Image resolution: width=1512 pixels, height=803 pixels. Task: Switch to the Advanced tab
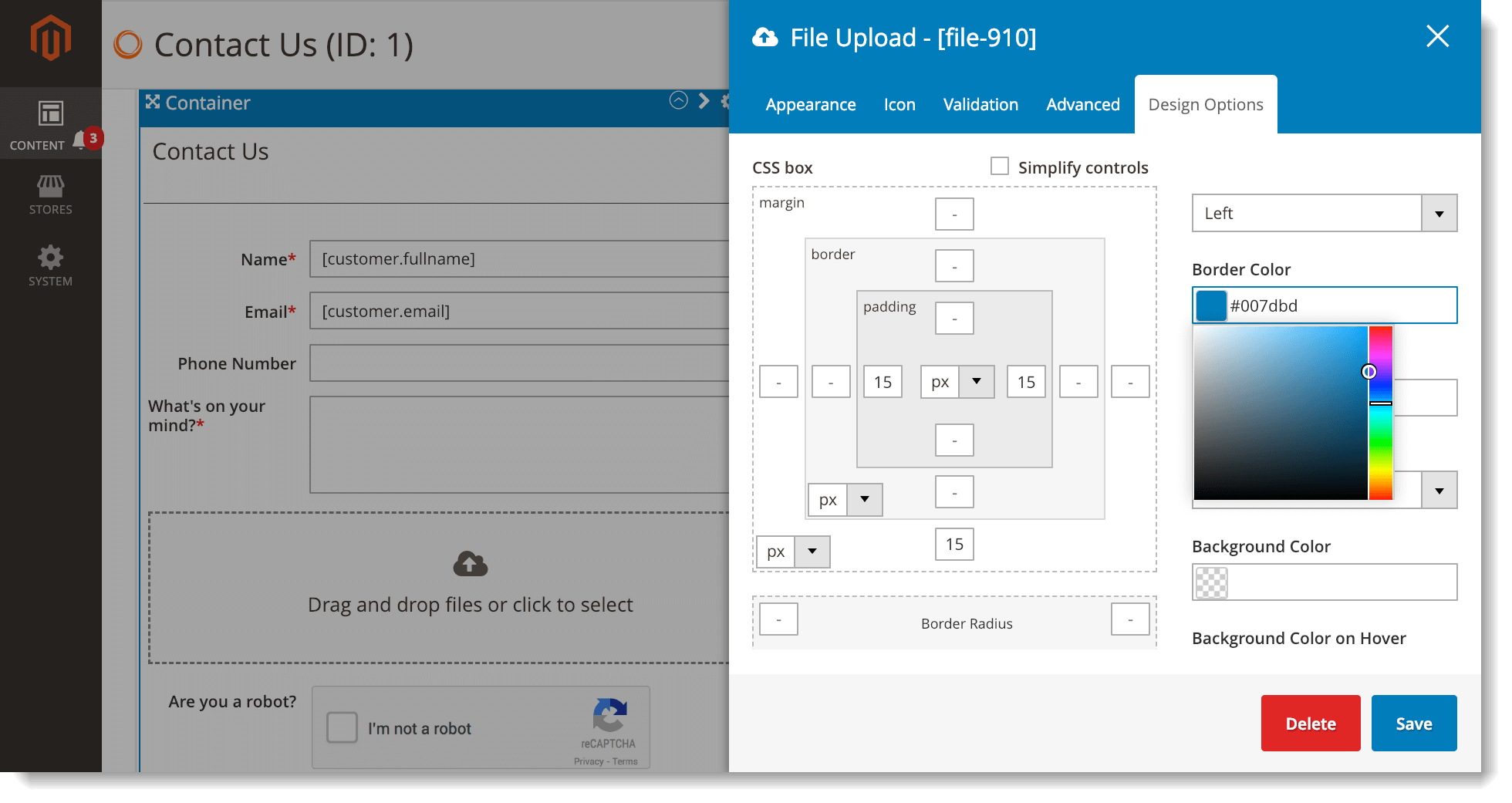coord(1083,104)
